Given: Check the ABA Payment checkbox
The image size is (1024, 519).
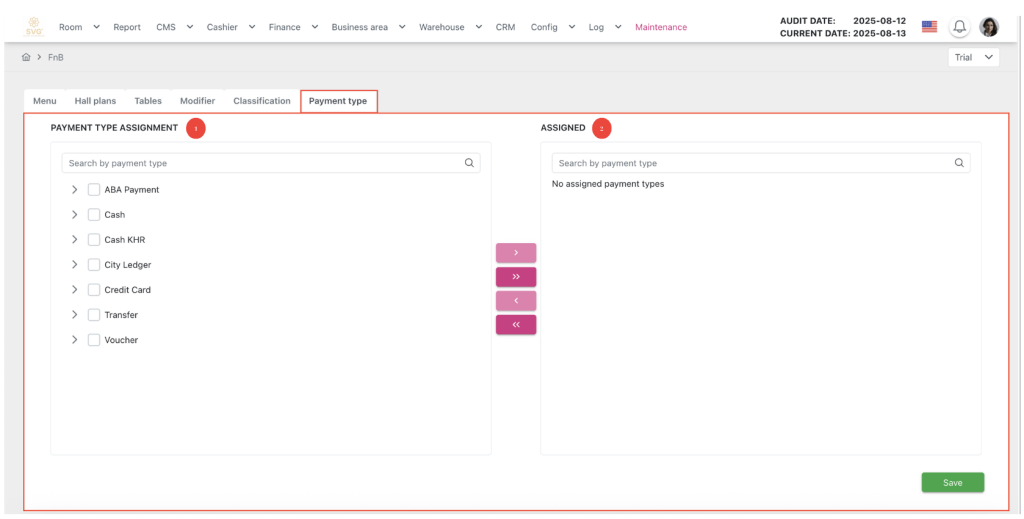Looking at the screenshot, I should [x=94, y=190].
